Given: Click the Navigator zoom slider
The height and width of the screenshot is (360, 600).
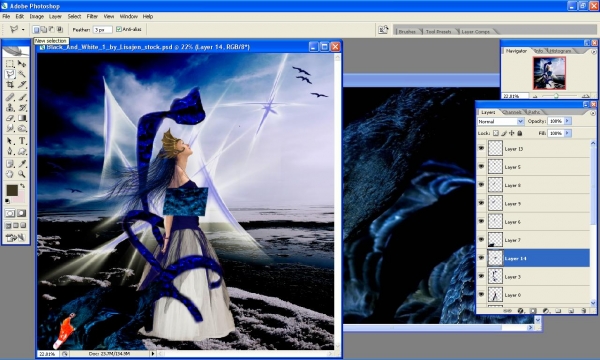Looking at the screenshot, I should click(556, 96).
